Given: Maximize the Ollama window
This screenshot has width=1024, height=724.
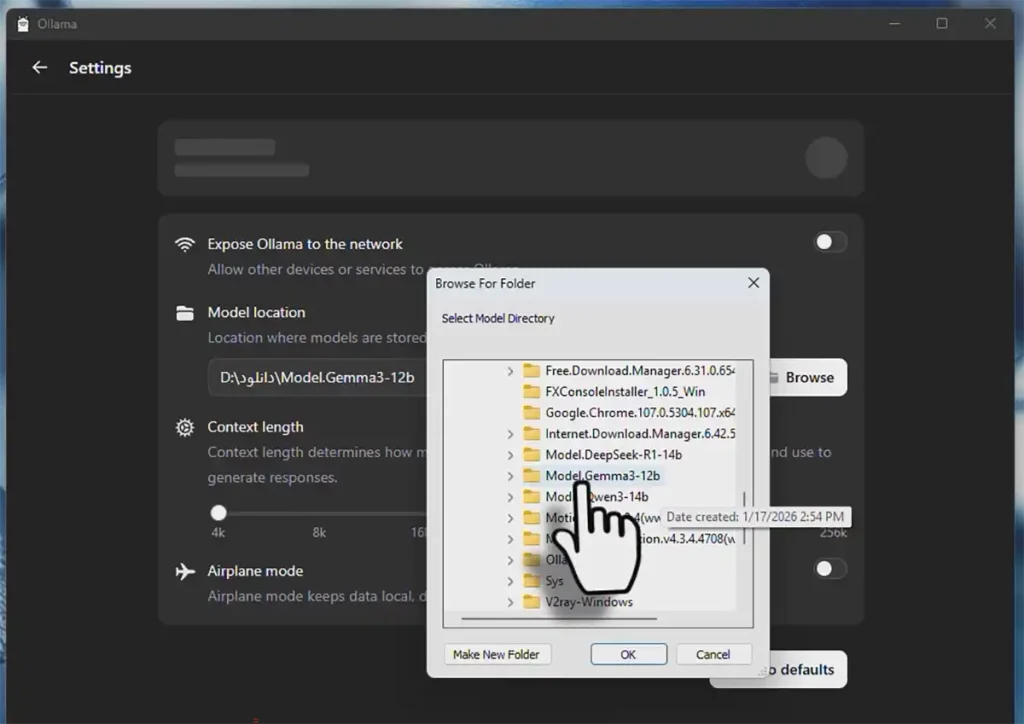Looking at the screenshot, I should click(942, 24).
